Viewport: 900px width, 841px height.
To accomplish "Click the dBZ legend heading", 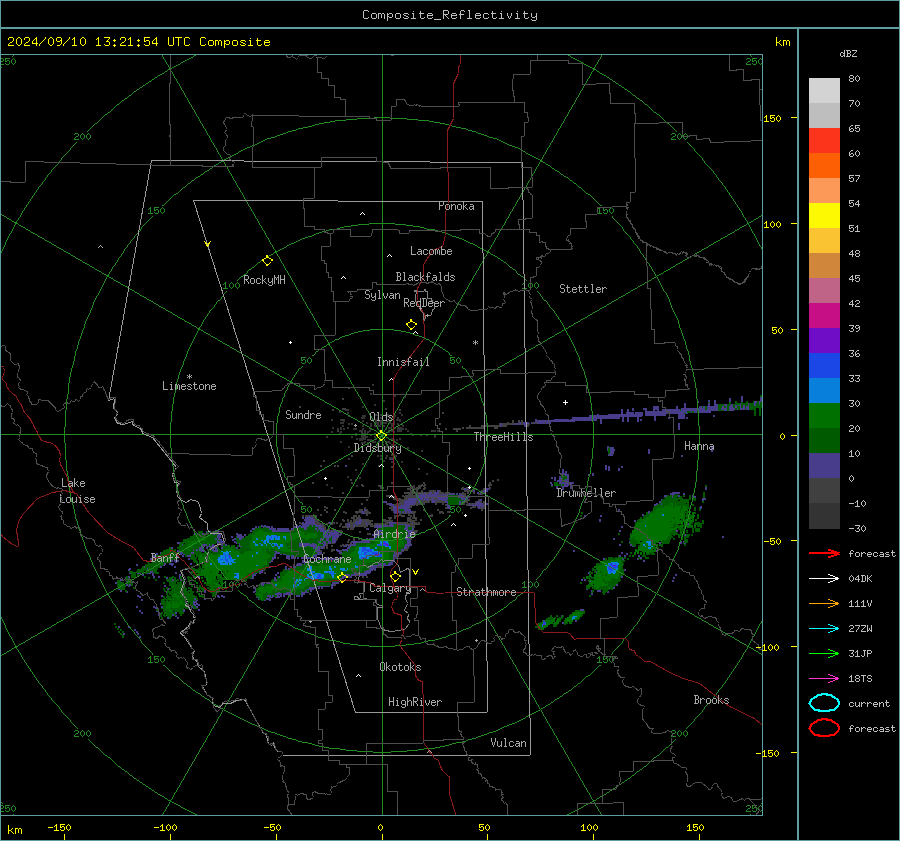I will click(848, 54).
